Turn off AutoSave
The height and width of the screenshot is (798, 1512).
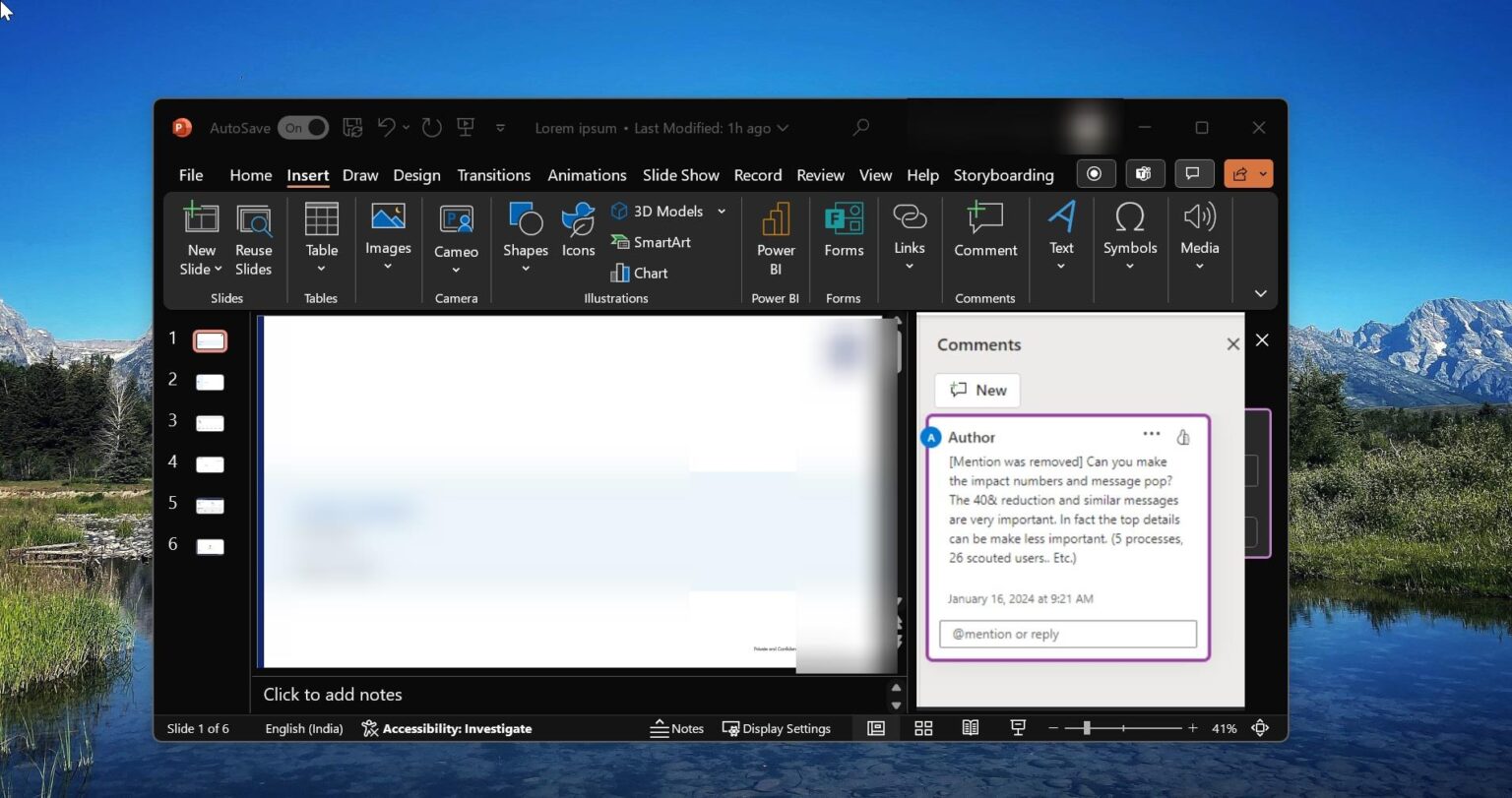[303, 128]
